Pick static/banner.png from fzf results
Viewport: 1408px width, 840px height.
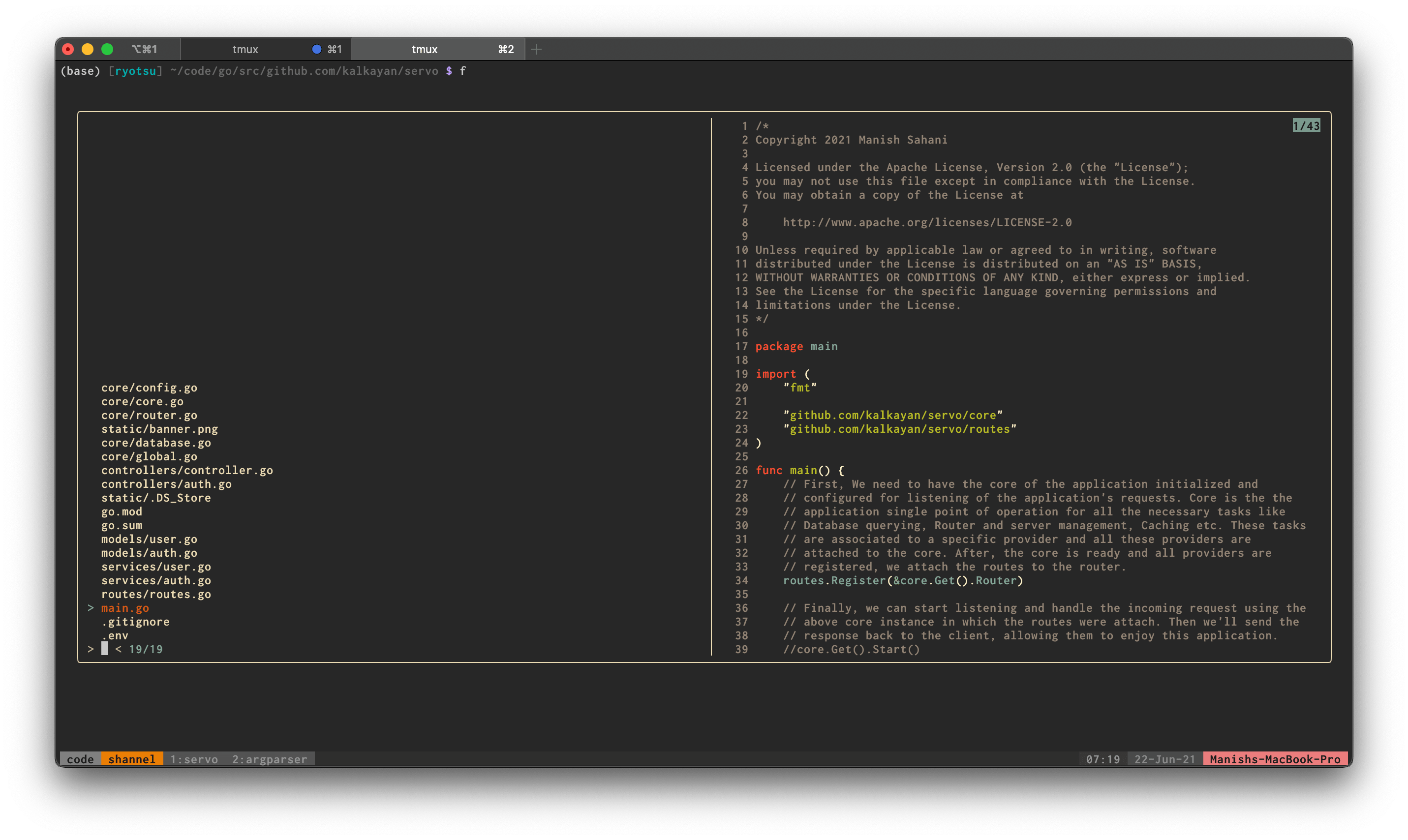[159, 429]
